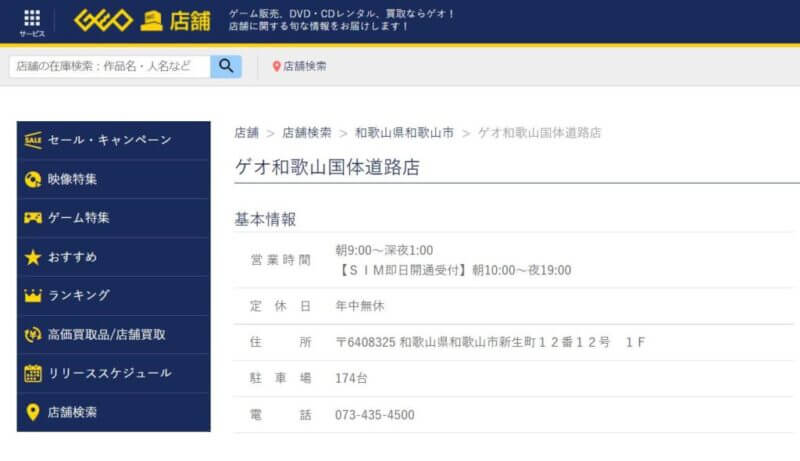The width and height of the screenshot is (800, 461).
Task: Click the calendar icon beside リリーススケジュール
Action: click(33, 373)
